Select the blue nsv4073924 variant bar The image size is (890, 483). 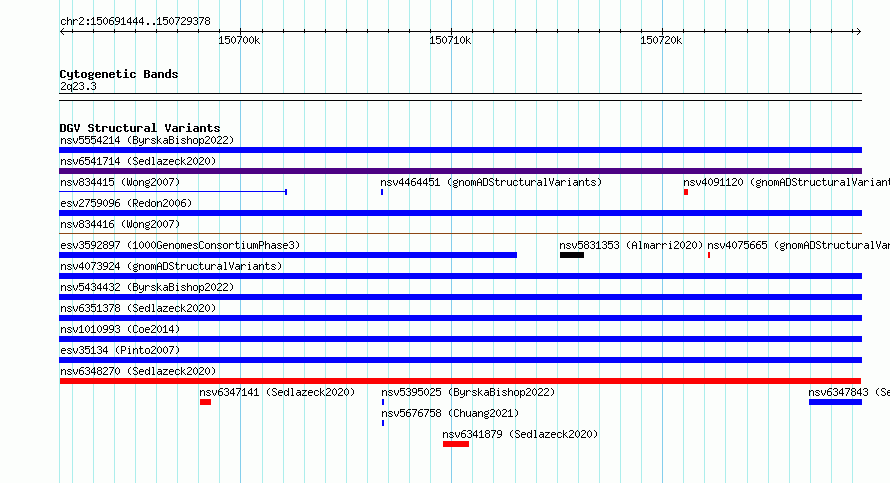pyautogui.click(x=460, y=276)
